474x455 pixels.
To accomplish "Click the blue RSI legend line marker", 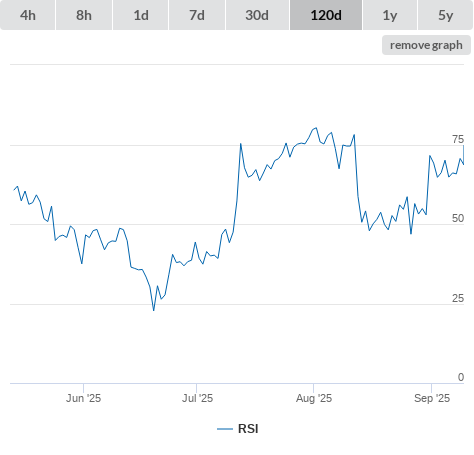I will click(225, 429).
